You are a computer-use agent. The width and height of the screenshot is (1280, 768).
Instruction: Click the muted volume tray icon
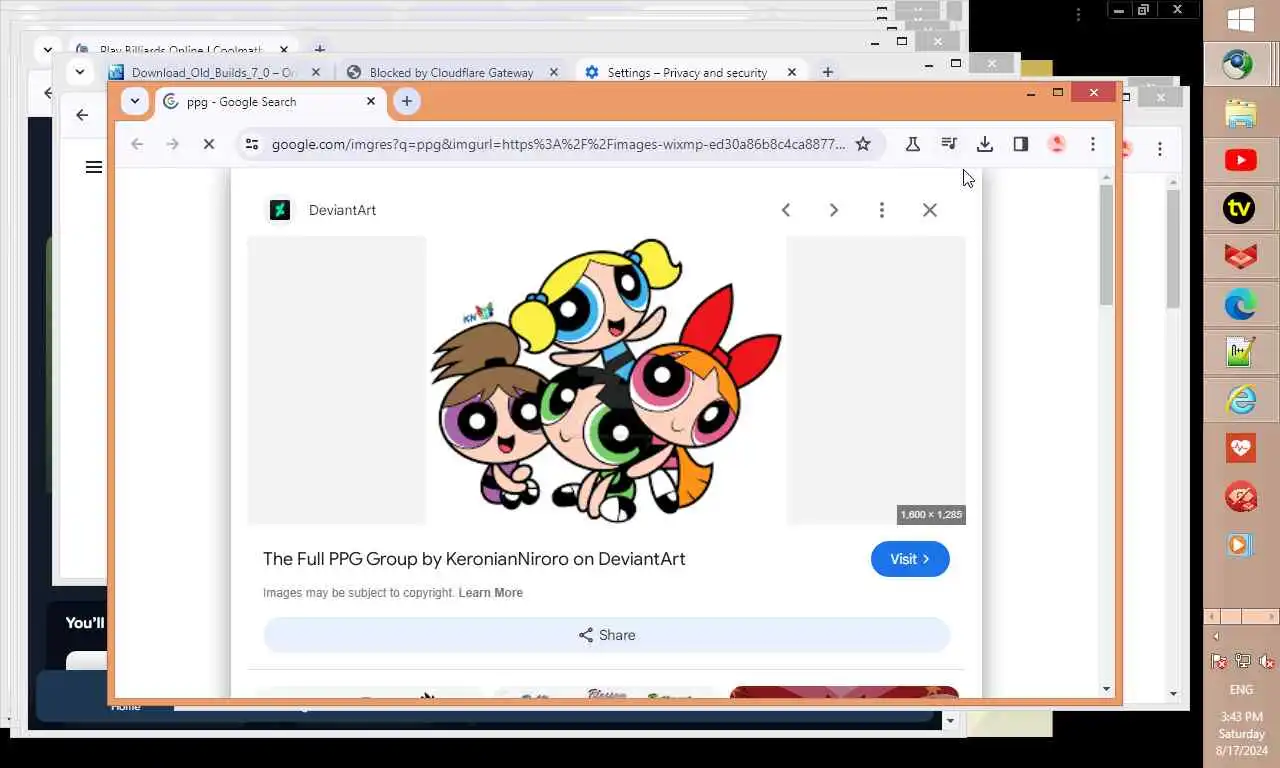[1265, 661]
